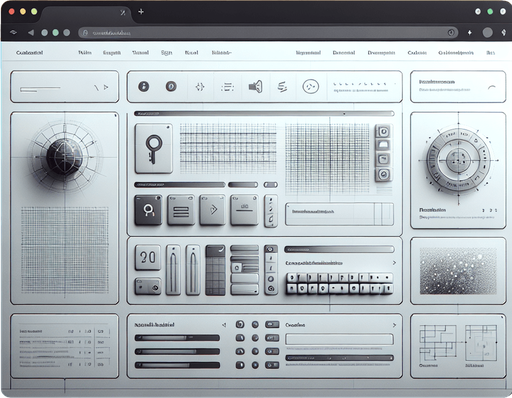Select the megaphone icon in top toolbar
This screenshot has height=398, width=512.
pos(255,87)
